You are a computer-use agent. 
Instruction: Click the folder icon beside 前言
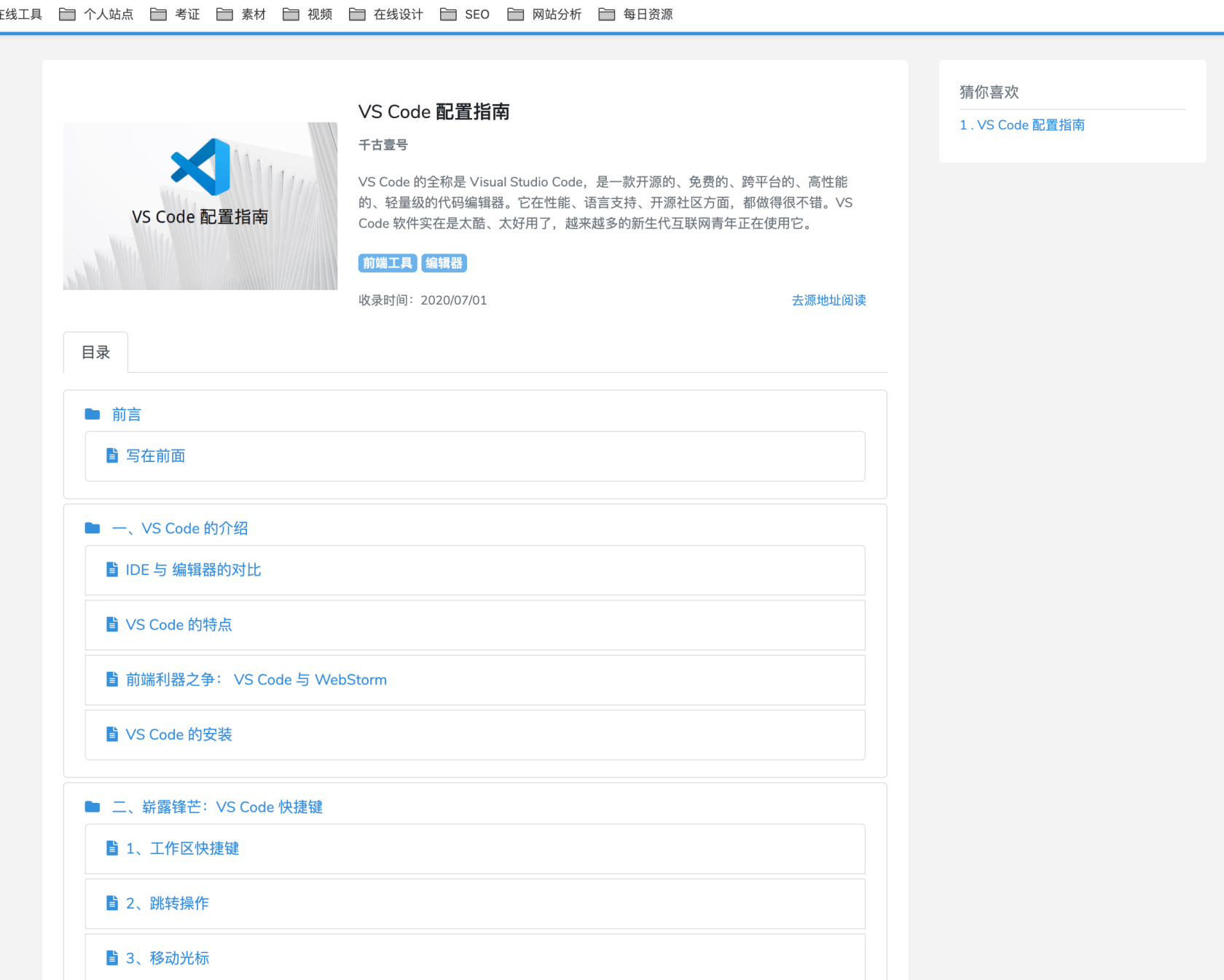click(93, 414)
